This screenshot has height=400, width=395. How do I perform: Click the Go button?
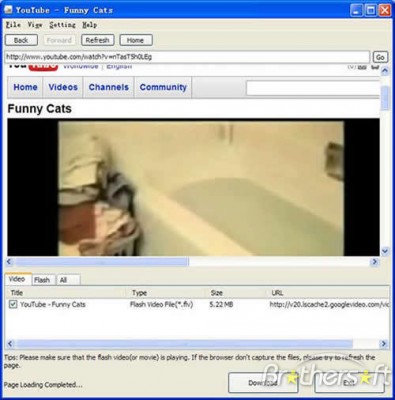pyautogui.click(x=380, y=57)
